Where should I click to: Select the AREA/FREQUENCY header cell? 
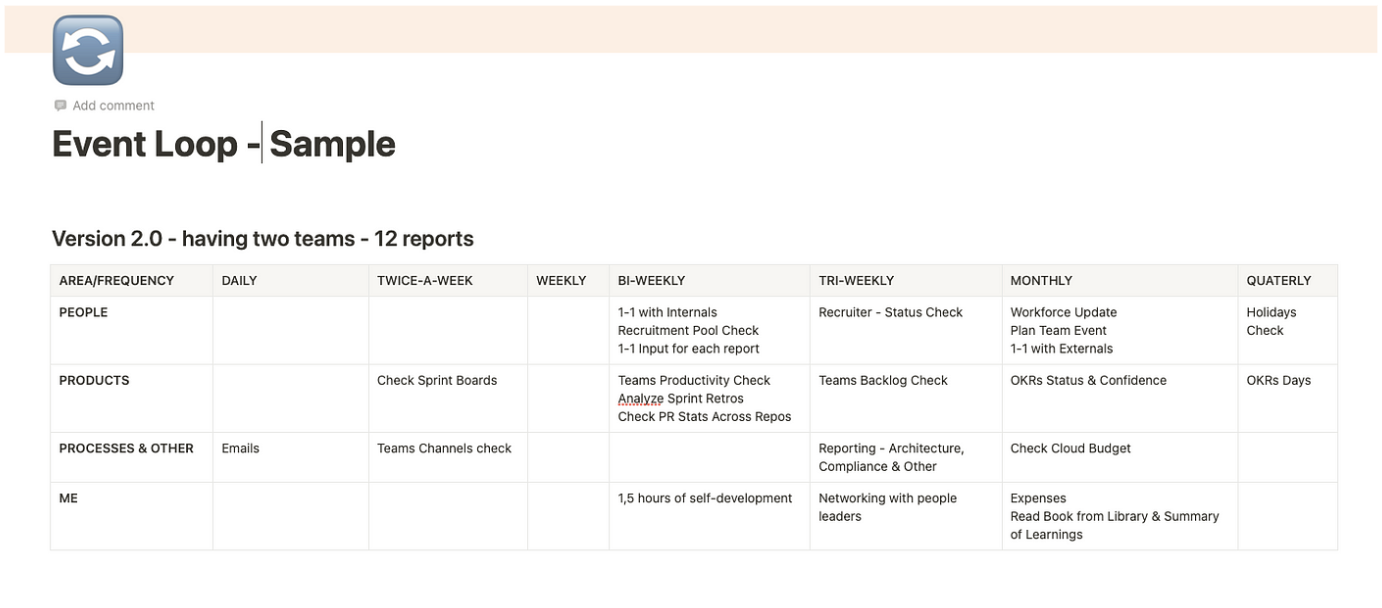point(117,281)
